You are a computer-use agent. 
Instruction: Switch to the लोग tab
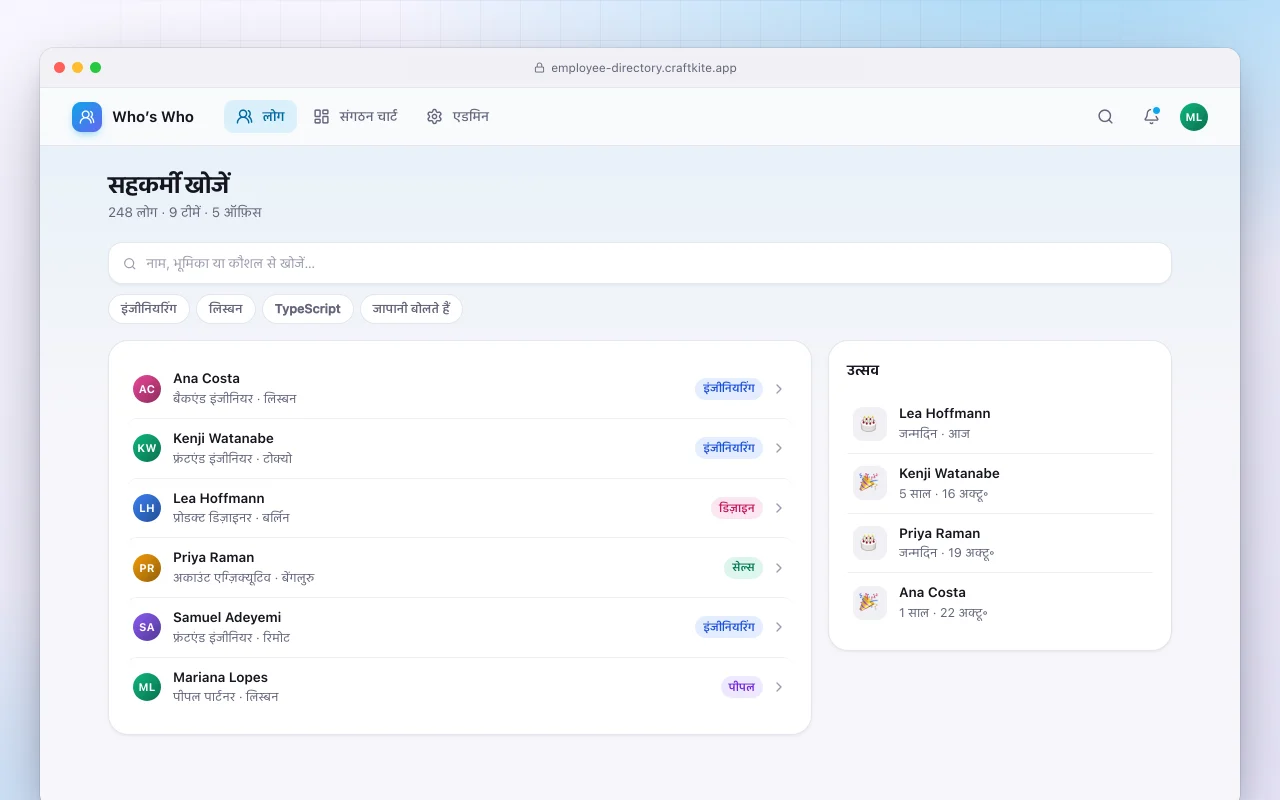(260, 116)
